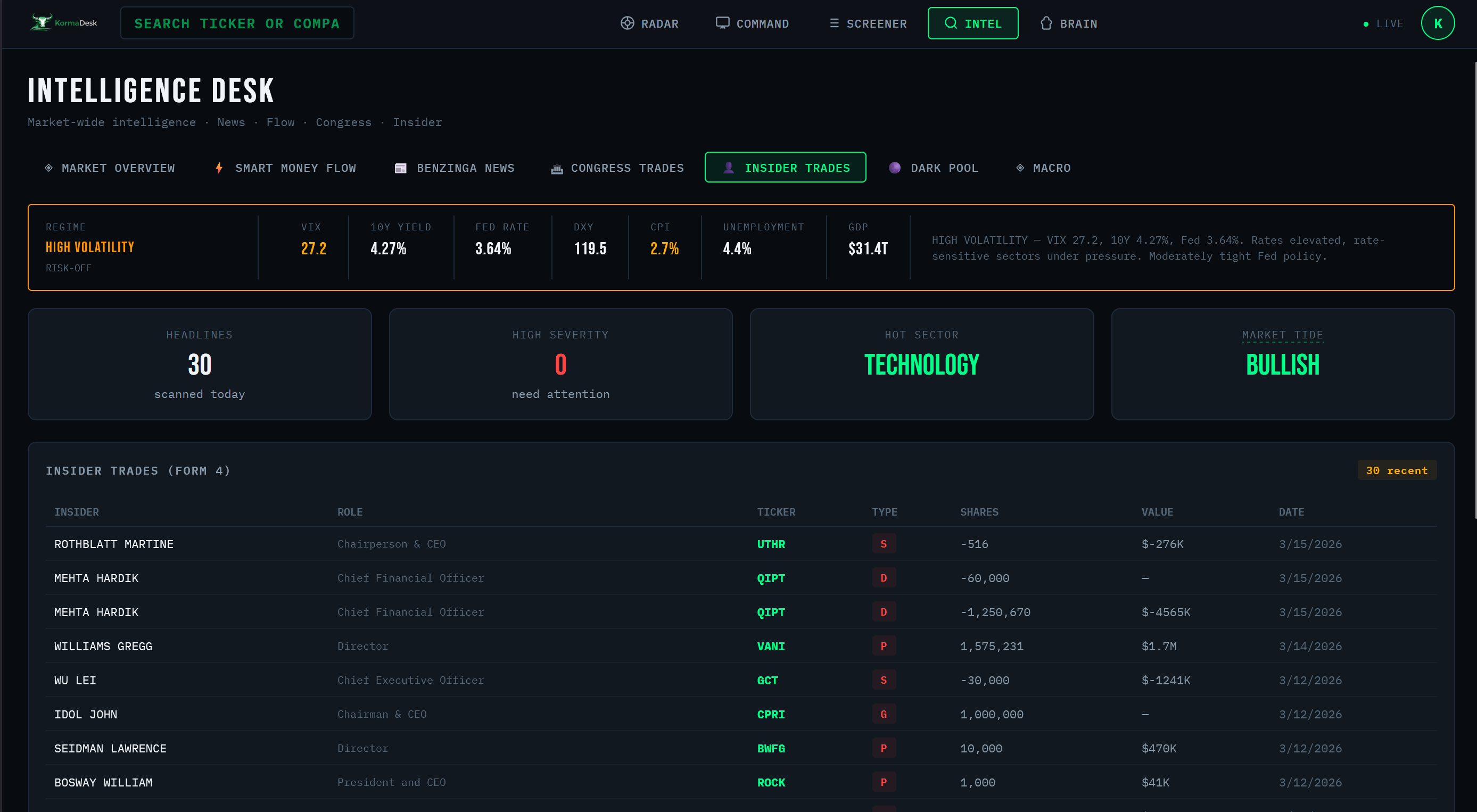Open the 30 recent dropdown badge
1477x812 pixels.
click(x=1397, y=470)
